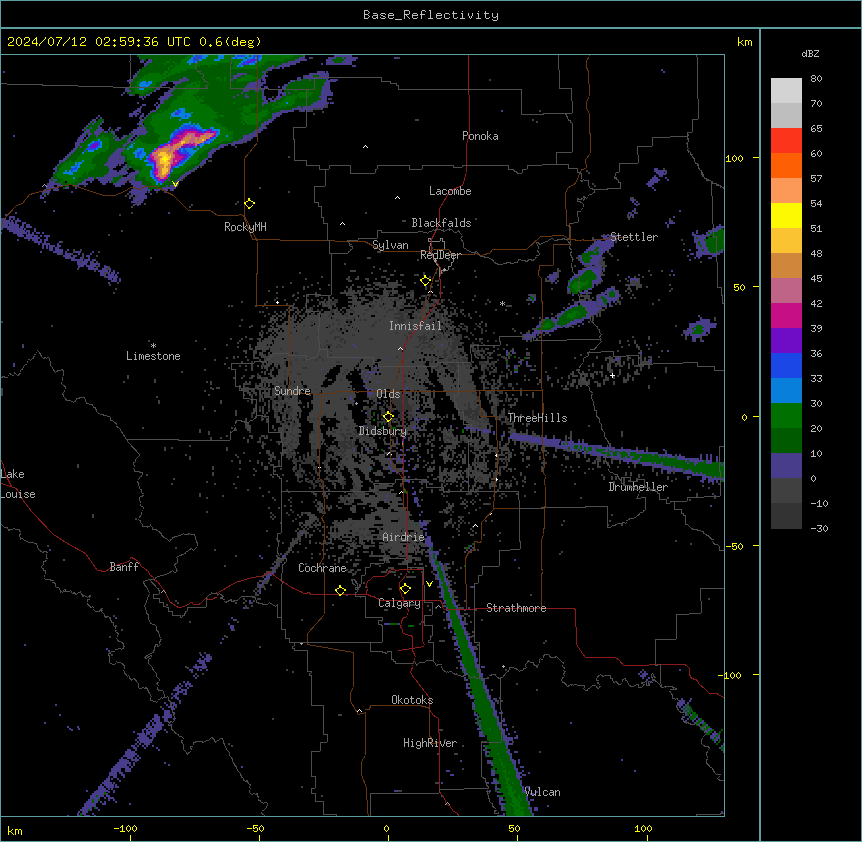Click the Innisfail label
The image size is (862, 842).
click(415, 326)
